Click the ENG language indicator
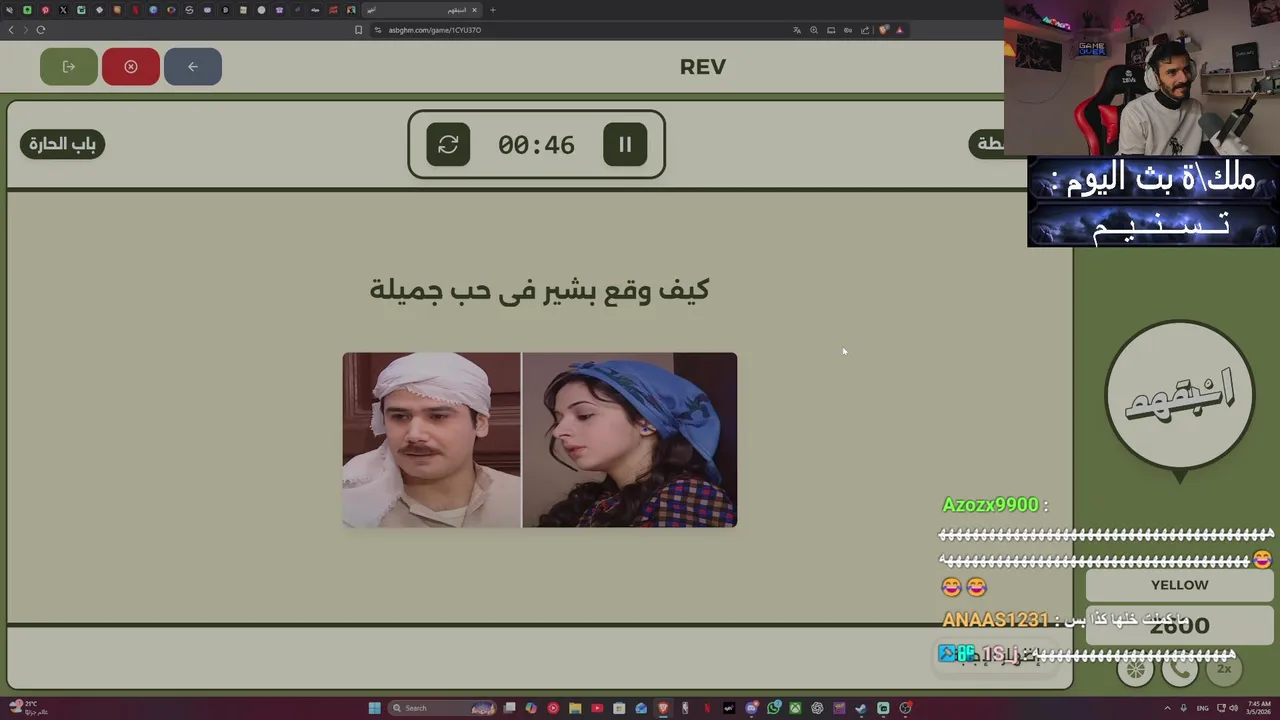Viewport: 1280px width, 720px height. click(x=1202, y=708)
